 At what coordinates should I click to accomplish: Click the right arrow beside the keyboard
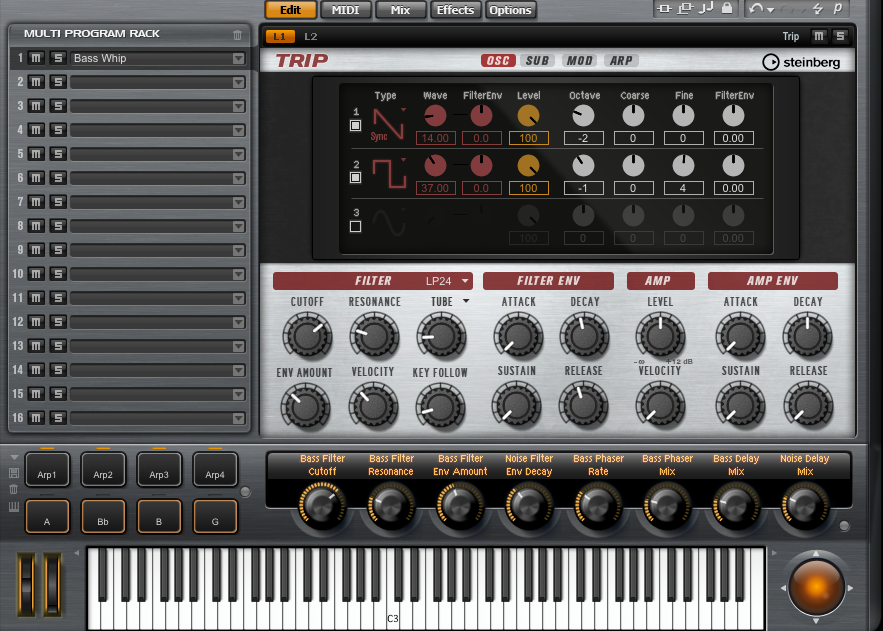coord(774,553)
